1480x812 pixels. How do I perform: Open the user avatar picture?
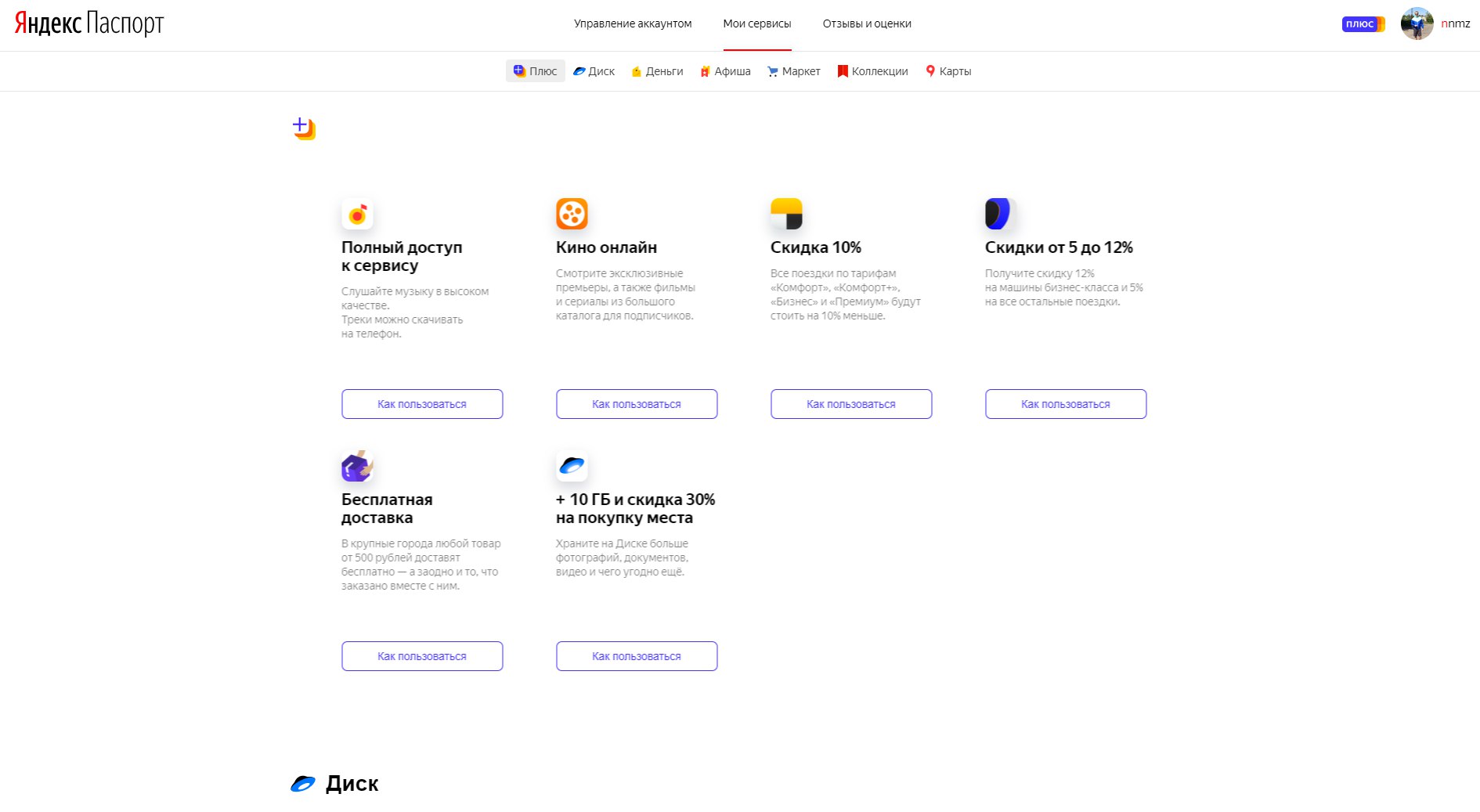point(1417,23)
